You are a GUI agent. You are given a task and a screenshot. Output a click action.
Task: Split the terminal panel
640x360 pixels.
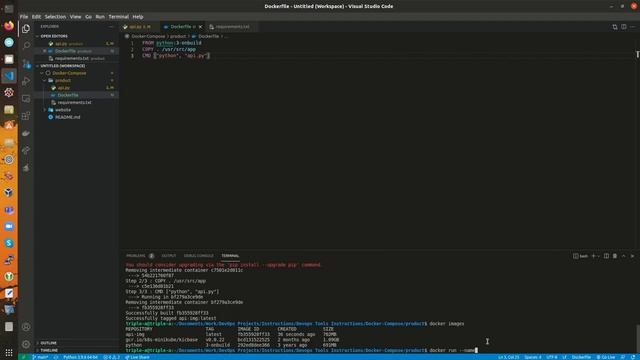[606, 256]
